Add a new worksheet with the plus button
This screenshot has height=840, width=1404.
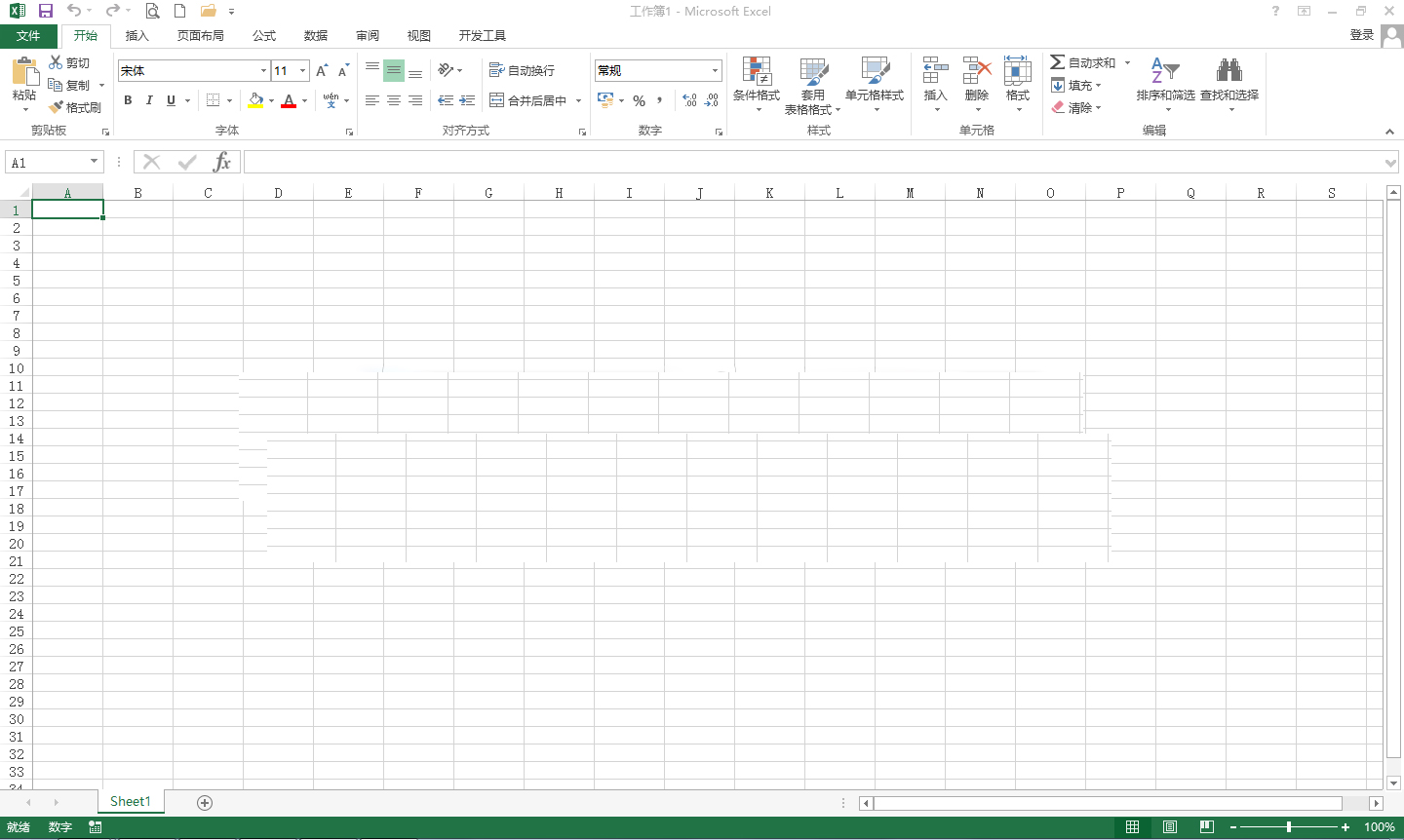click(204, 801)
